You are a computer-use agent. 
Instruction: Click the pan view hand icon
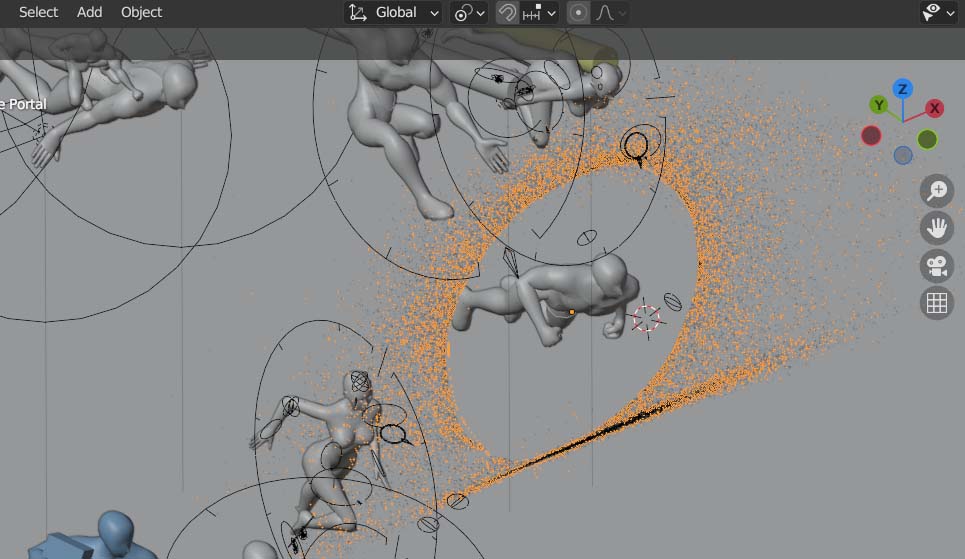click(937, 228)
